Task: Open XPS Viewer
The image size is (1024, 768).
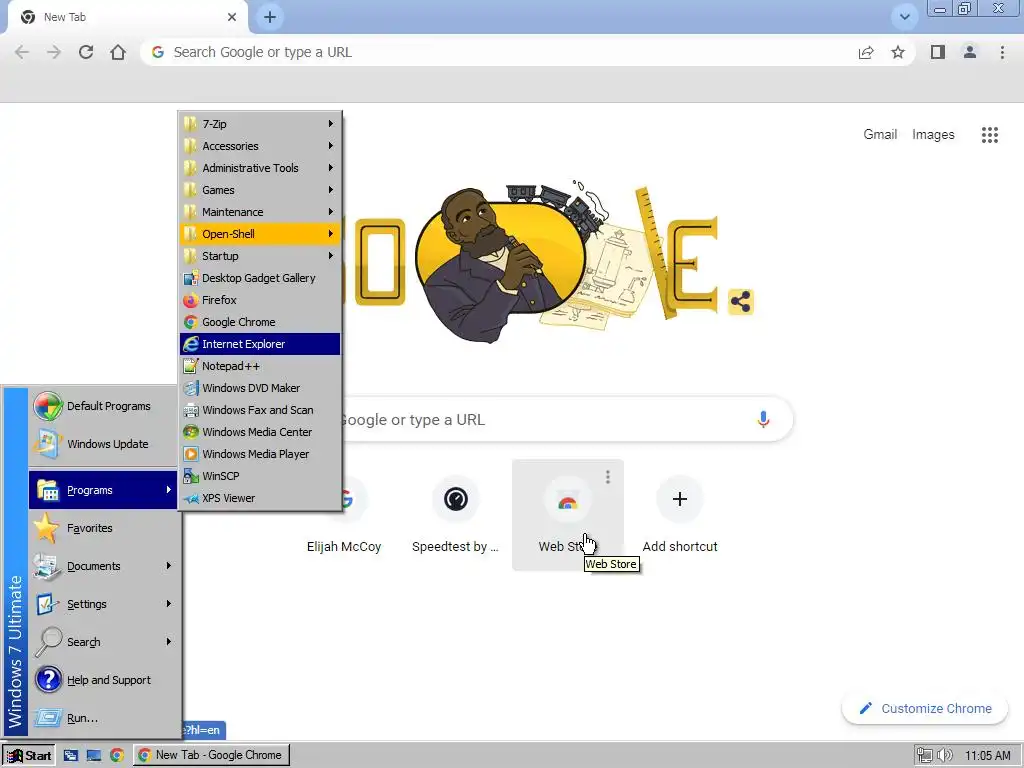Action: coord(260,498)
